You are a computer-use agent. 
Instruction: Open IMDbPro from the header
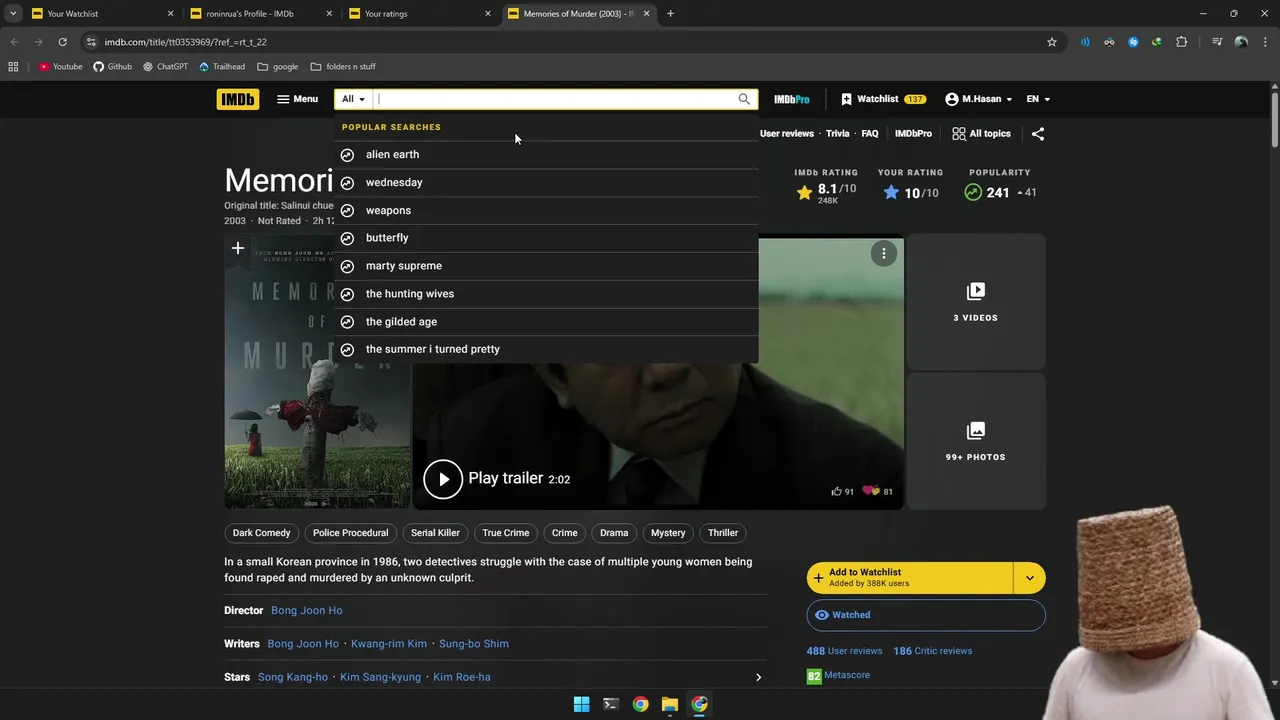point(792,99)
